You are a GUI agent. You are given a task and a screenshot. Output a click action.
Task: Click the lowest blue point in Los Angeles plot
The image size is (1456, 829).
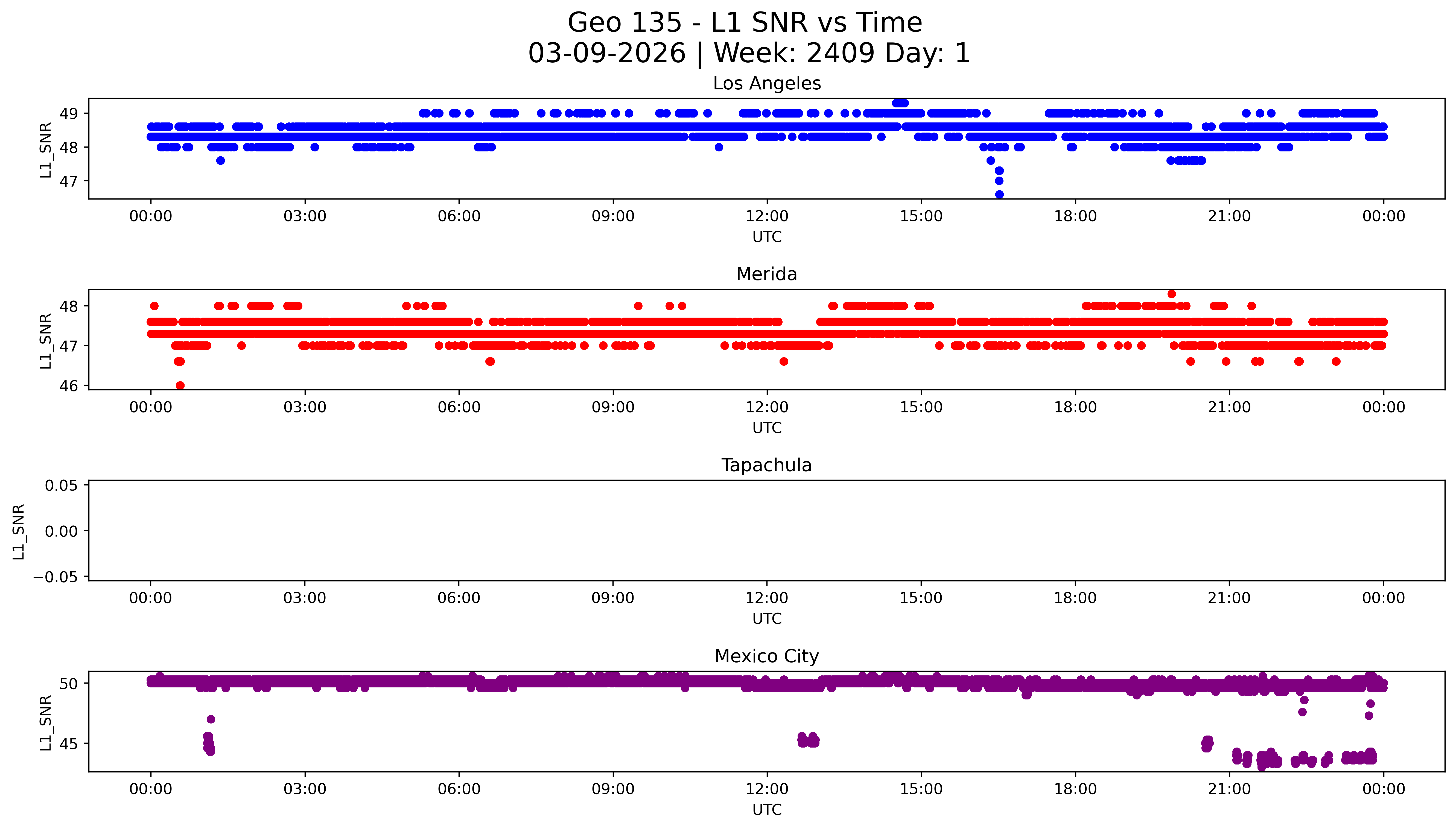999,194
